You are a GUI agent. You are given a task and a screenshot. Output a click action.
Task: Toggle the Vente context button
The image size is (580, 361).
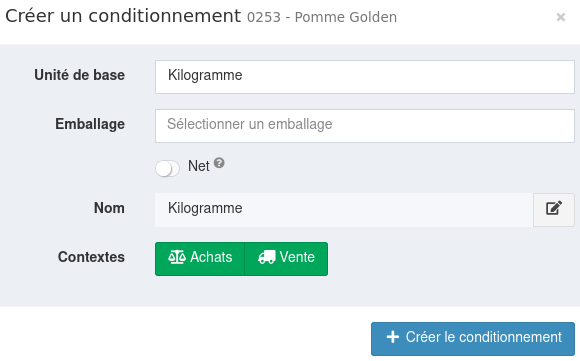(x=286, y=259)
